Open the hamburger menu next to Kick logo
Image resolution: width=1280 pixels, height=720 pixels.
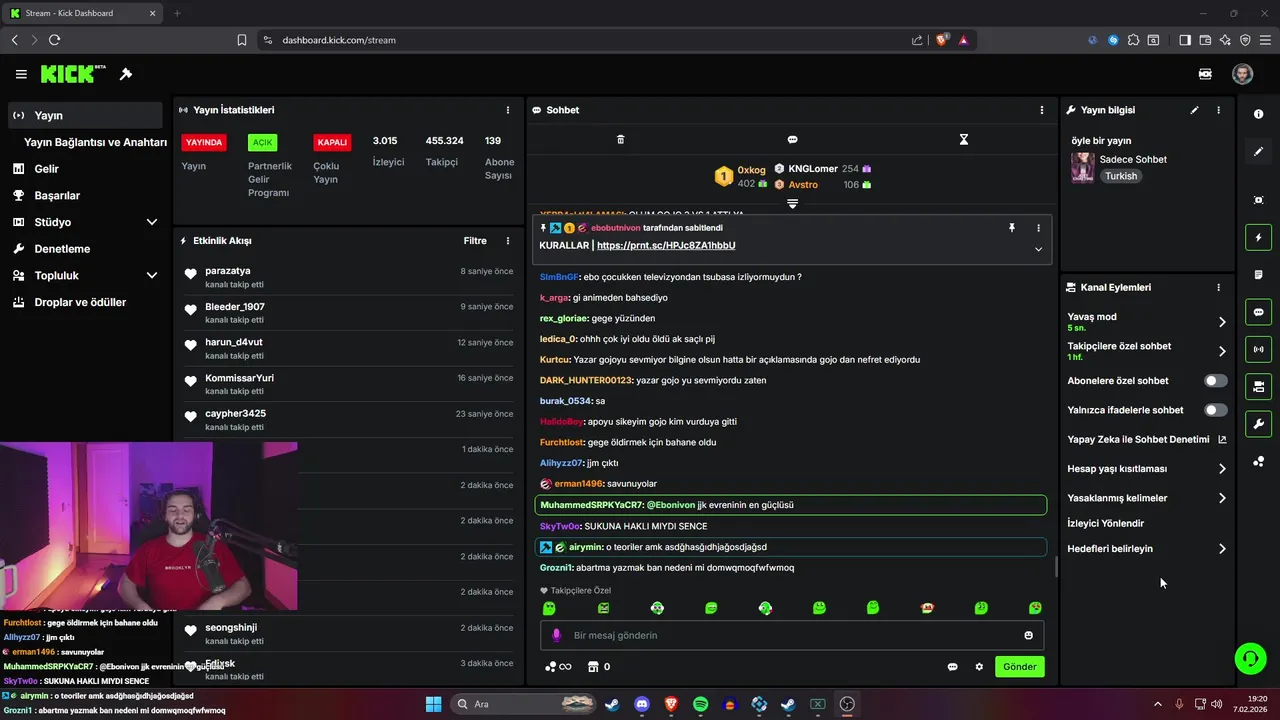(x=21, y=74)
